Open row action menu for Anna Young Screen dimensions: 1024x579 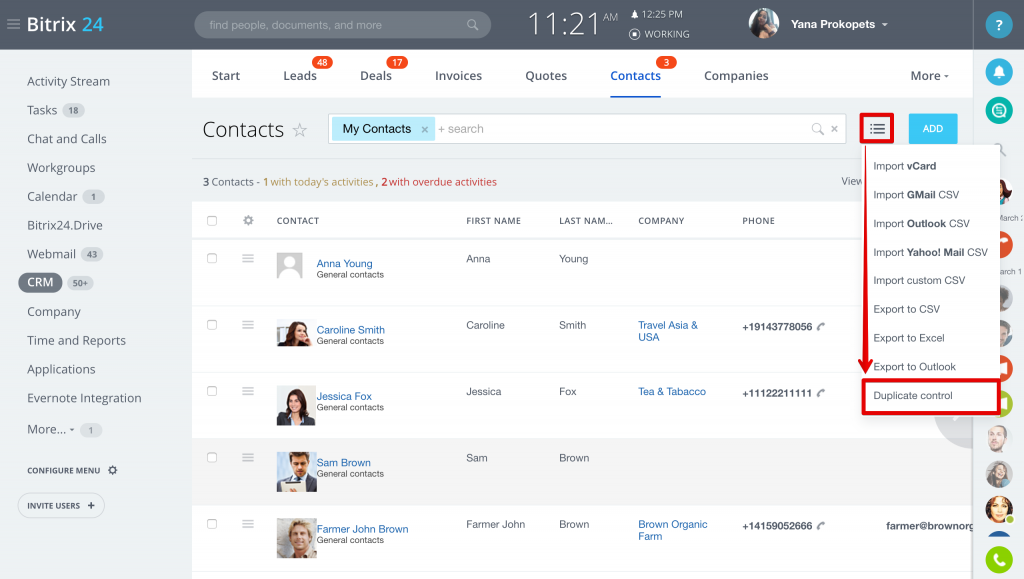(248, 258)
